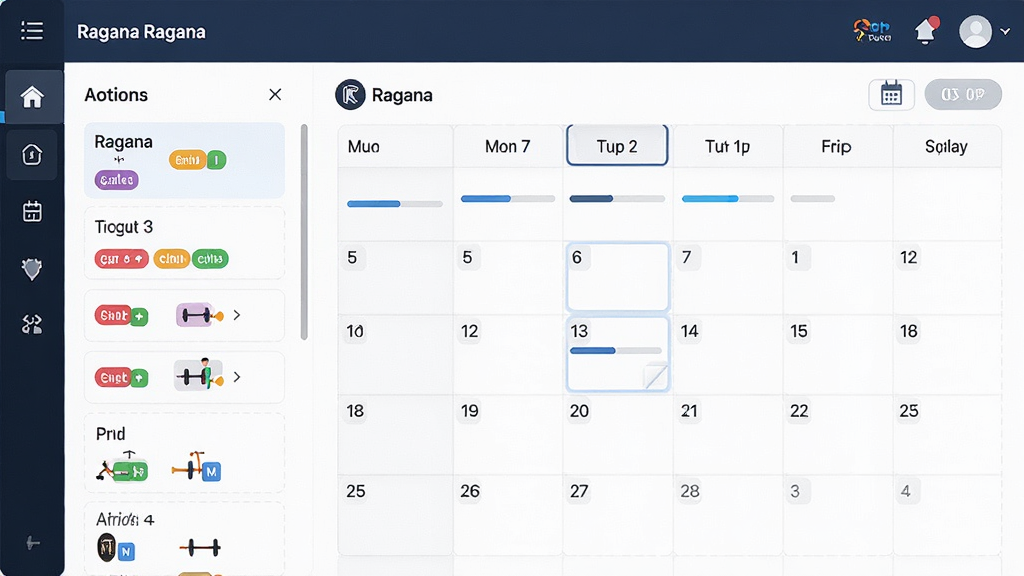Click the gray pill button top right
1024x576 pixels.
pos(963,95)
